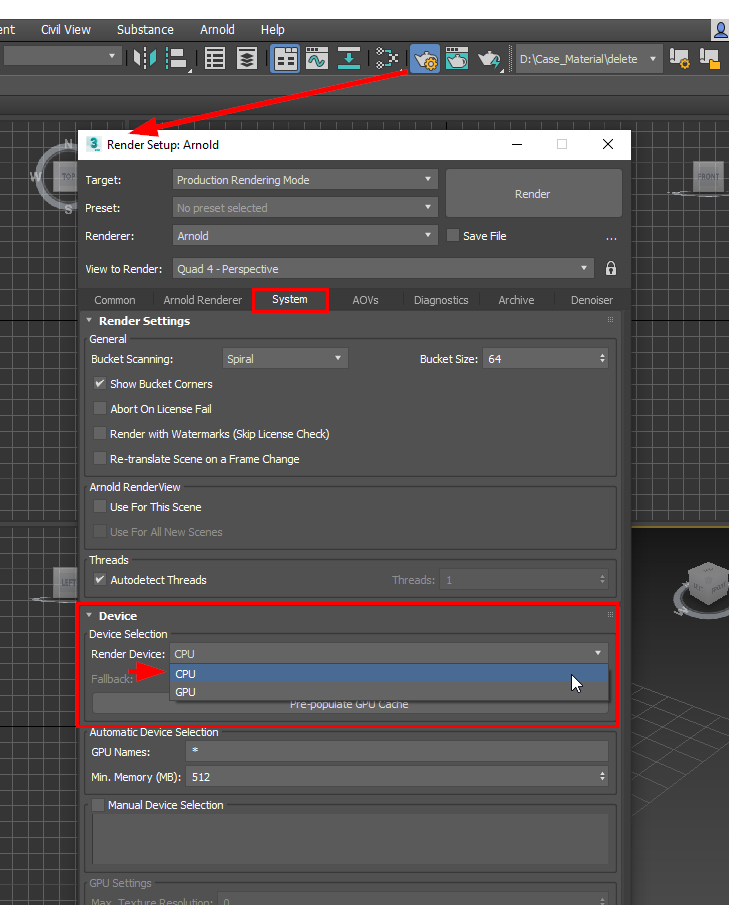Click the Min. Memory spinner arrows
The image size is (729, 905).
[602, 776]
